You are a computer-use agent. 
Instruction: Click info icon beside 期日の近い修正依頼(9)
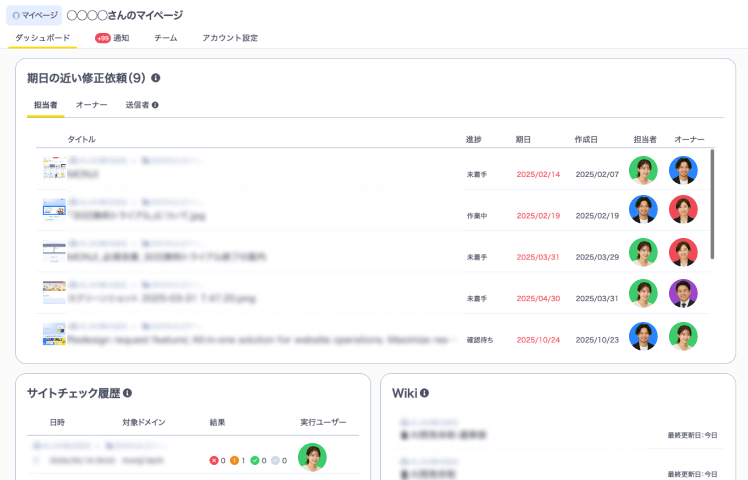(x=156, y=78)
